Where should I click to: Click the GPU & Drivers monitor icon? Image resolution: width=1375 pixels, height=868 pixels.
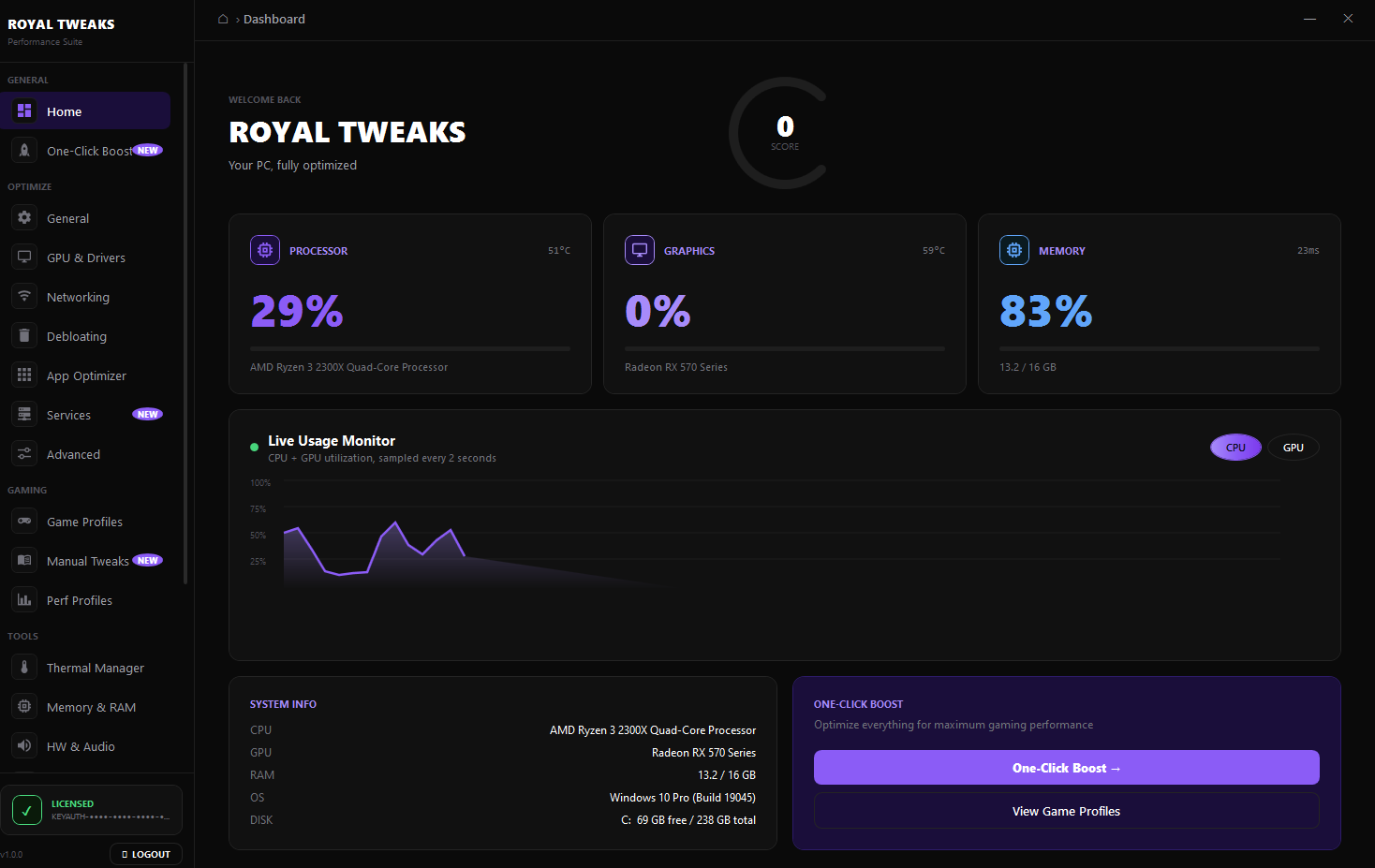24,257
